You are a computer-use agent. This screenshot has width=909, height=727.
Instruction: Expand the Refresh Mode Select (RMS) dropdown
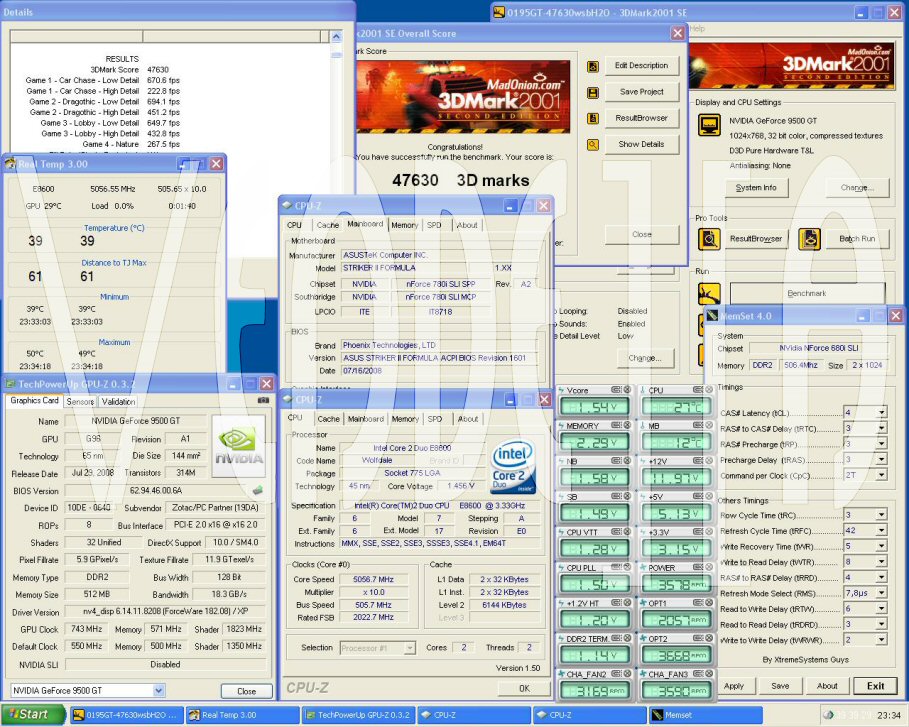click(882, 593)
